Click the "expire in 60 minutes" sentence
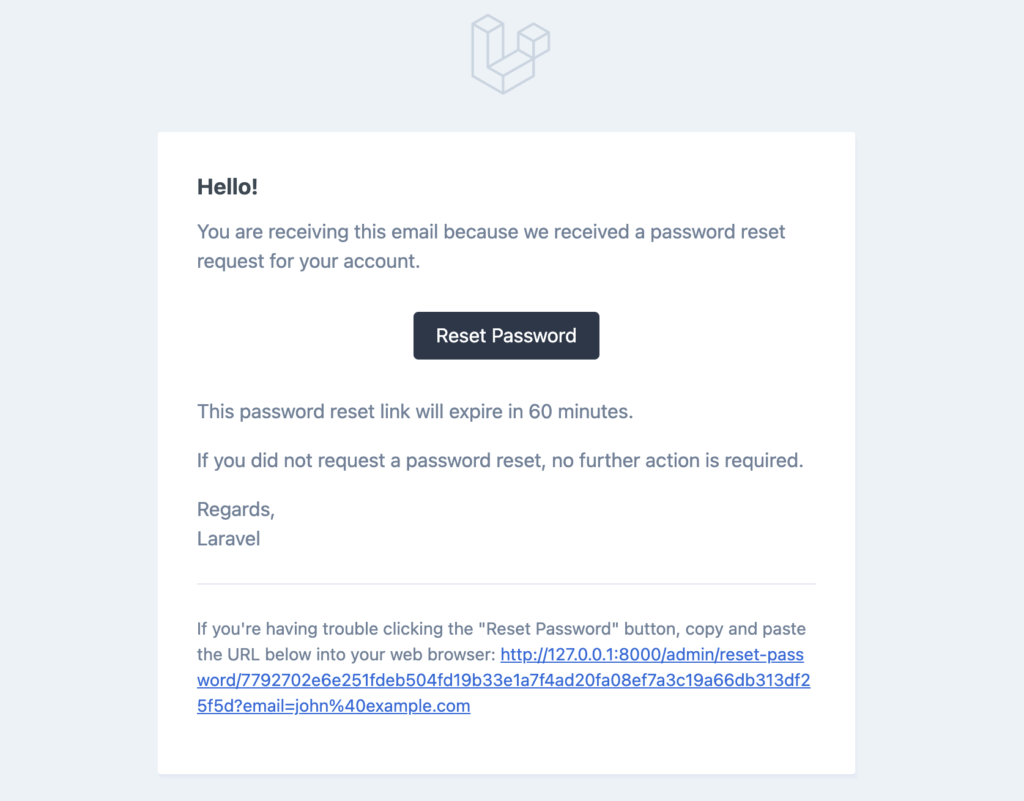The height and width of the screenshot is (801, 1024). click(x=415, y=411)
